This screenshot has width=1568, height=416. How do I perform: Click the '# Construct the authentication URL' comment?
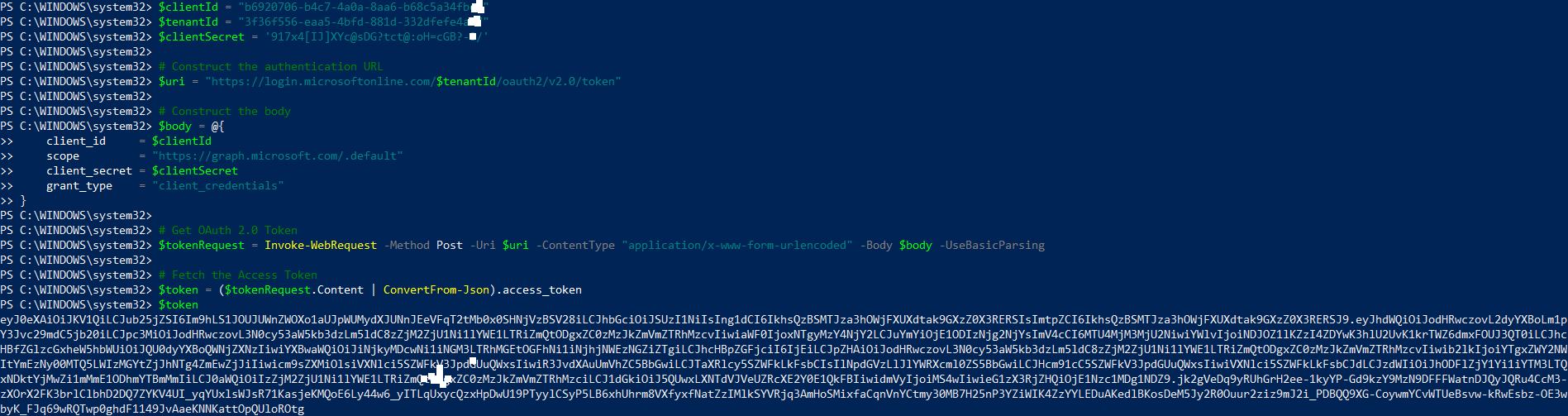pos(271,67)
